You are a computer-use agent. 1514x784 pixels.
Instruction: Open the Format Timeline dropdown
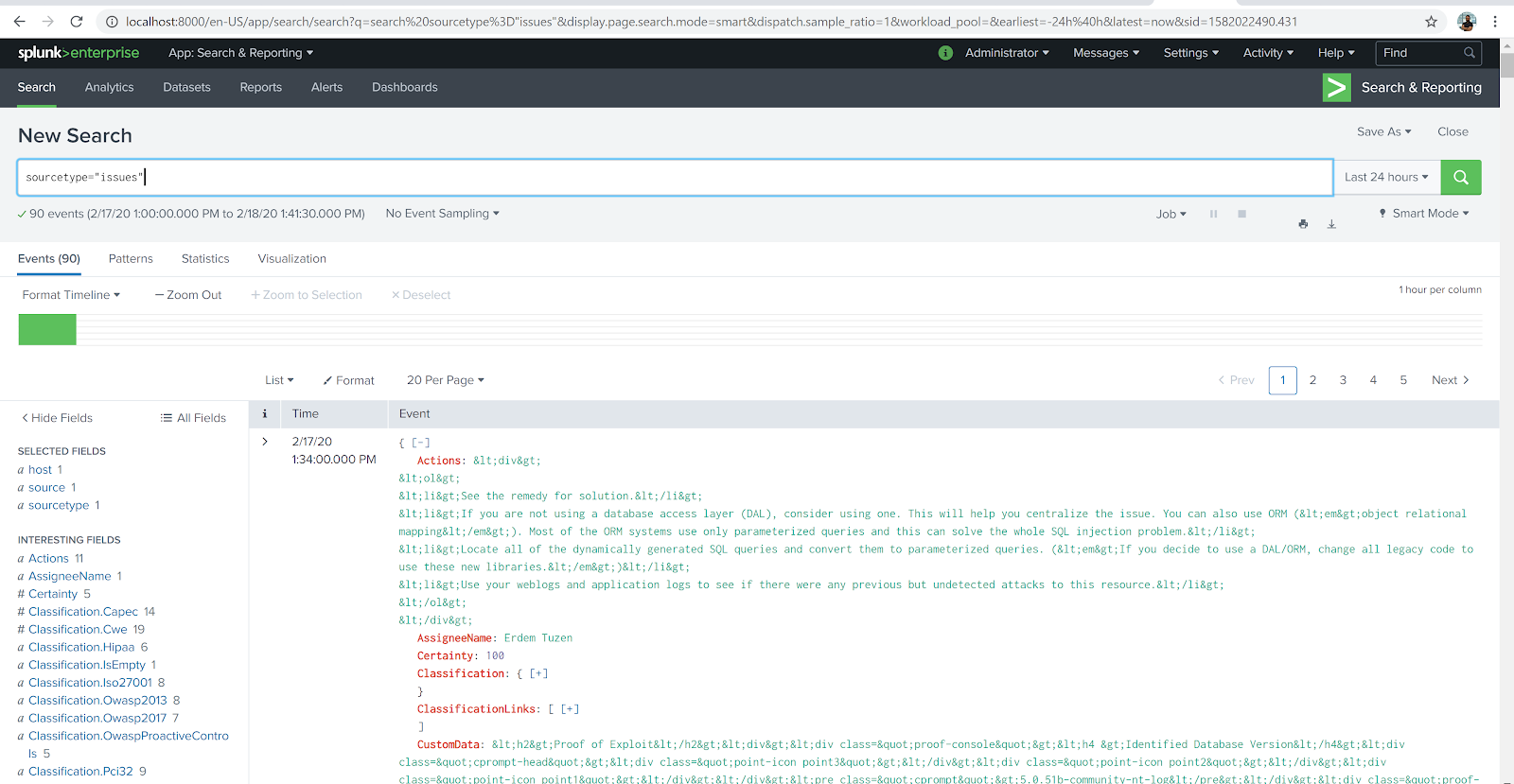point(71,295)
